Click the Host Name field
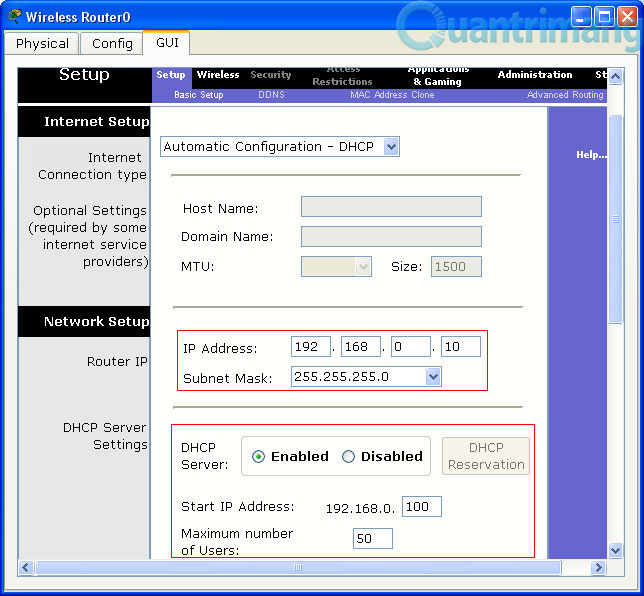644x596 pixels. (x=391, y=207)
